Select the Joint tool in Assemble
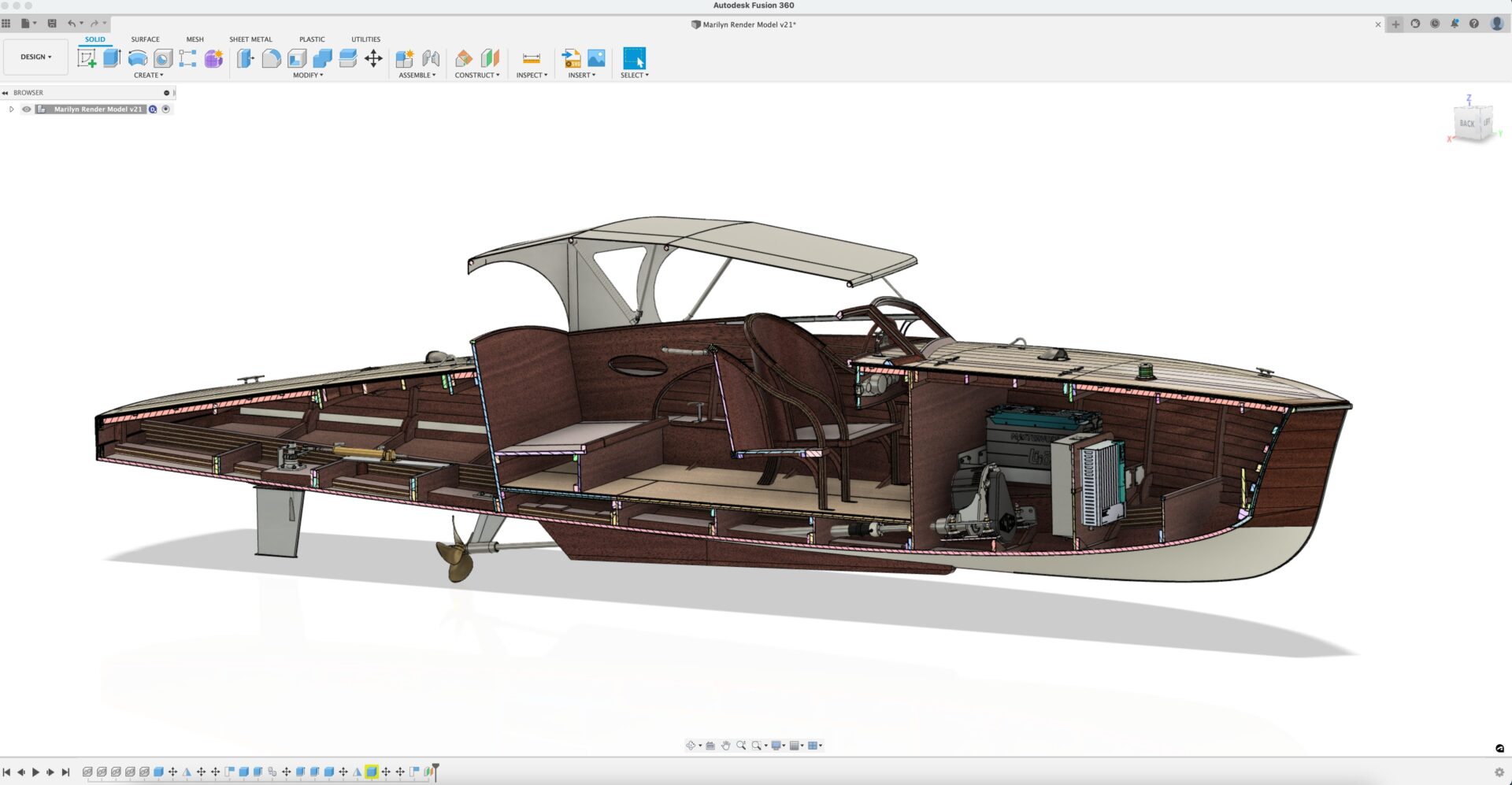Image resolution: width=1512 pixels, height=785 pixels. pos(431,58)
